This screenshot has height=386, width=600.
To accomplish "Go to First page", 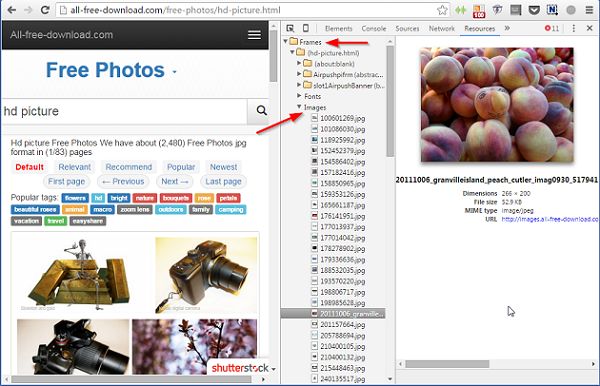I will point(67,182).
